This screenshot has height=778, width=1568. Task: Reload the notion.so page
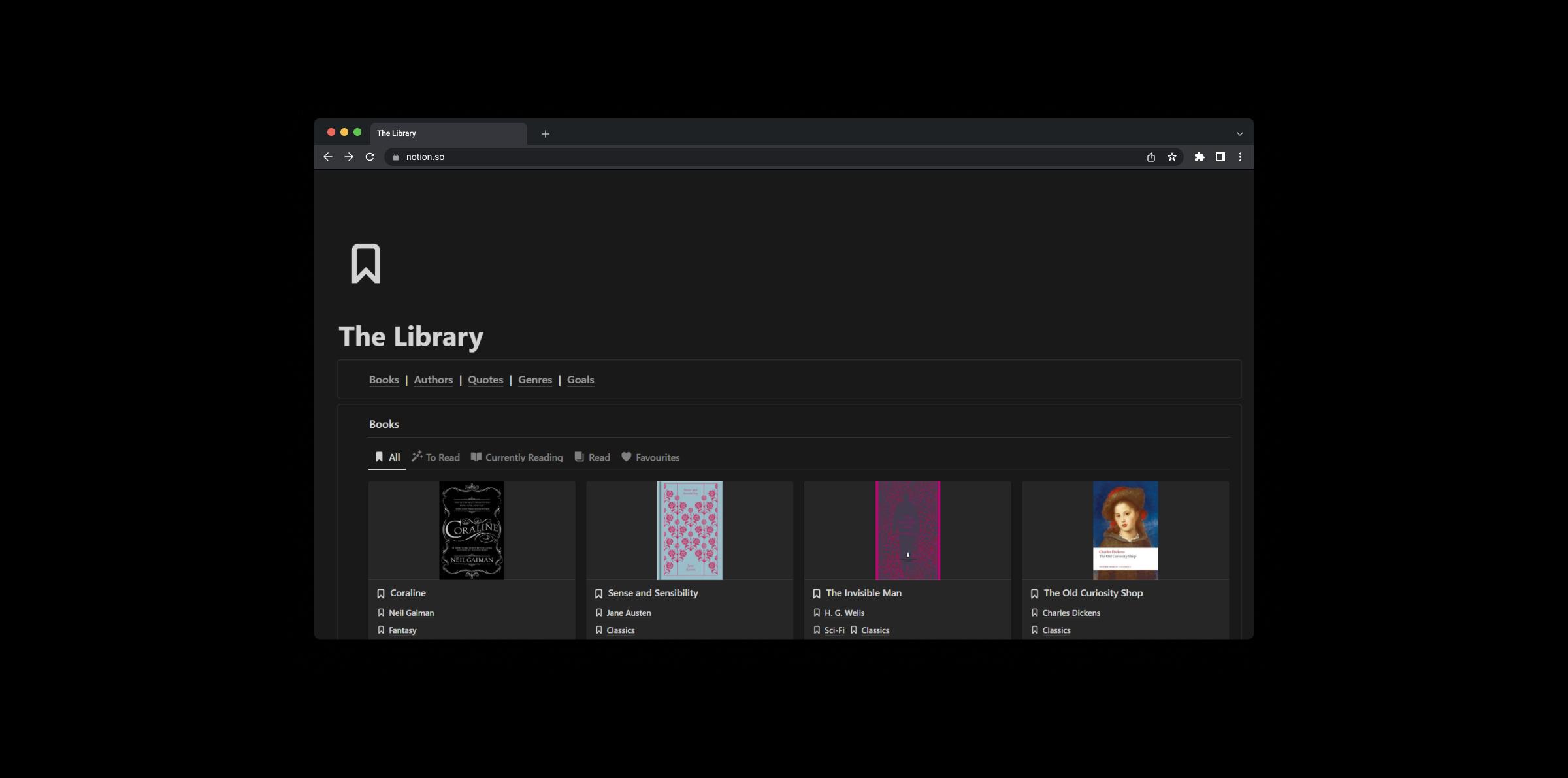point(370,157)
